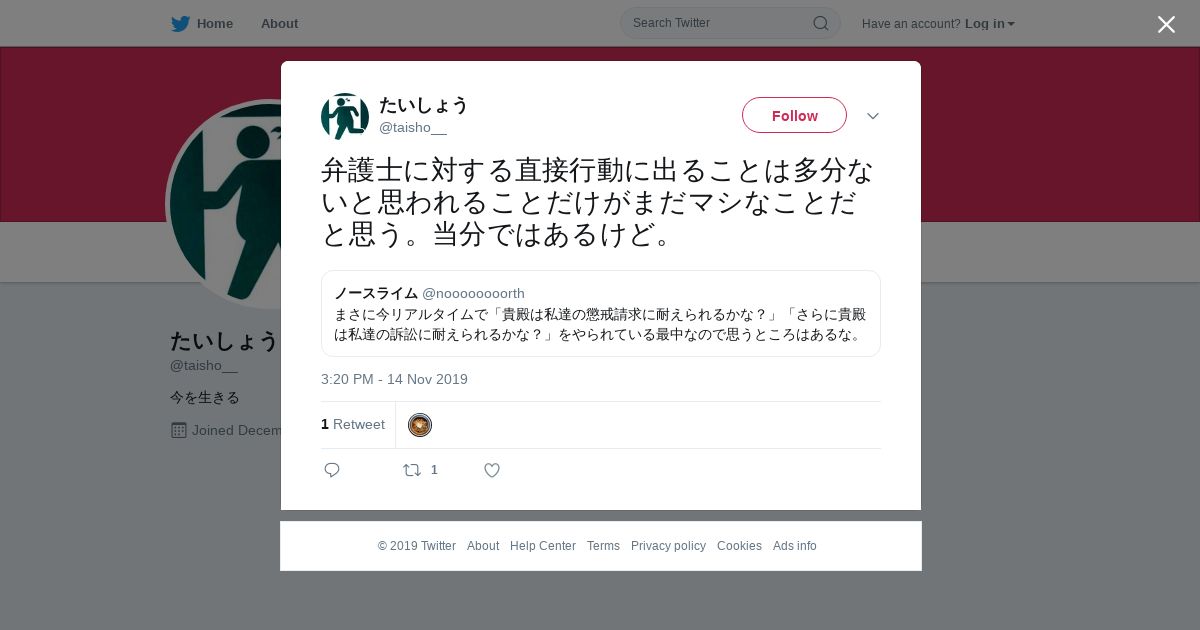Close the tweet overlay with X
The width and height of the screenshot is (1200, 630).
pos(1166,24)
